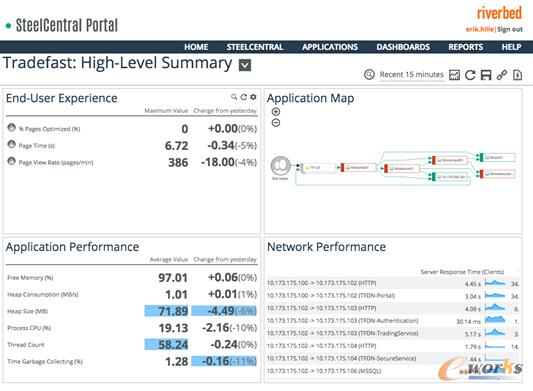Select the Page View Rate radio button
This screenshot has width=533, height=391.
coord(12,161)
